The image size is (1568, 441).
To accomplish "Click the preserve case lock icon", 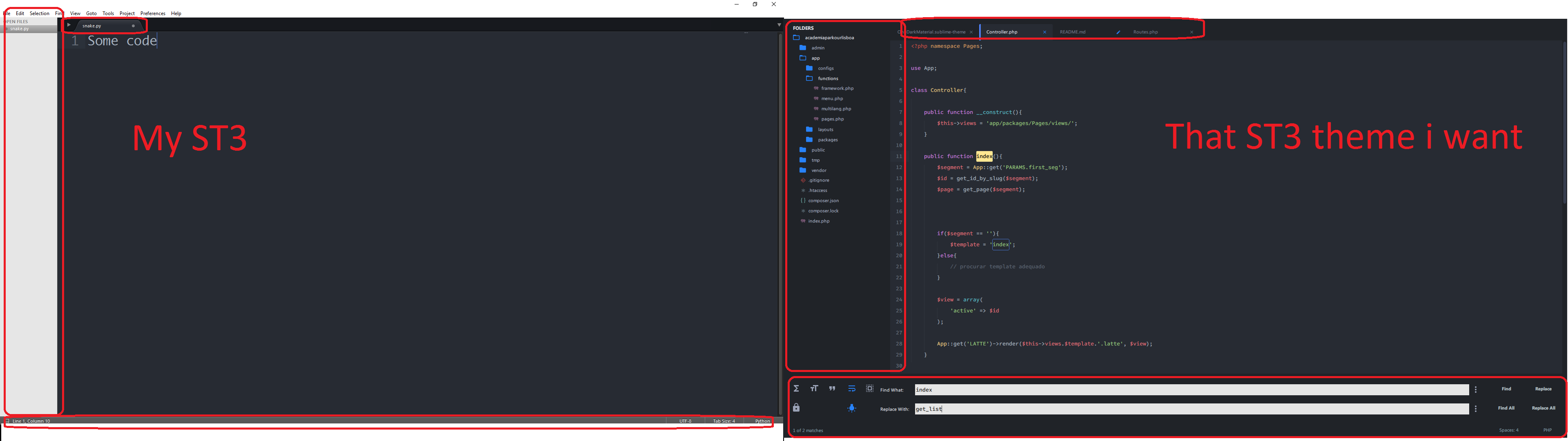I will (796, 408).
